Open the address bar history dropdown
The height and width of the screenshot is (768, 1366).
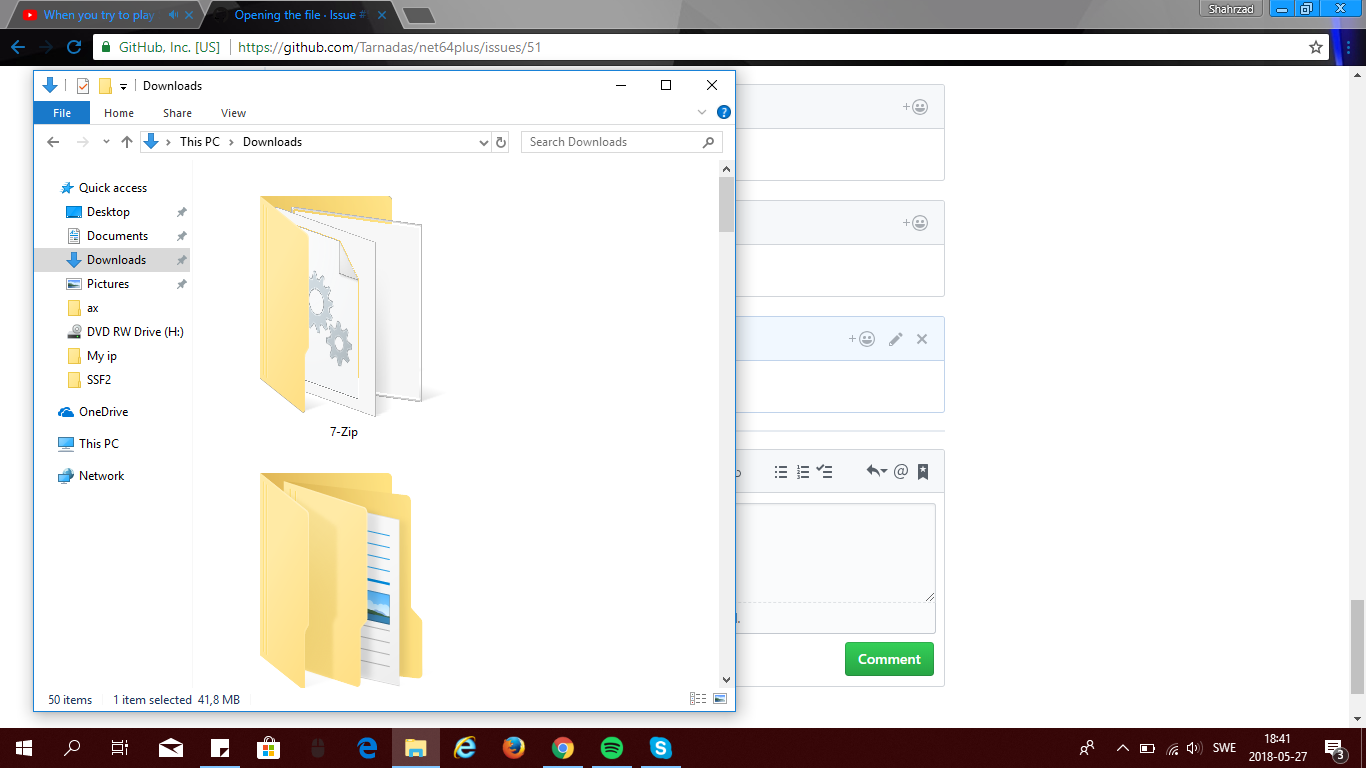click(484, 141)
